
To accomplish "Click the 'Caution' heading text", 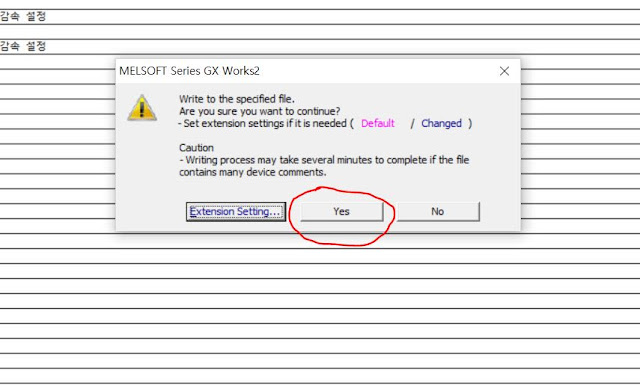I will click(196, 148).
